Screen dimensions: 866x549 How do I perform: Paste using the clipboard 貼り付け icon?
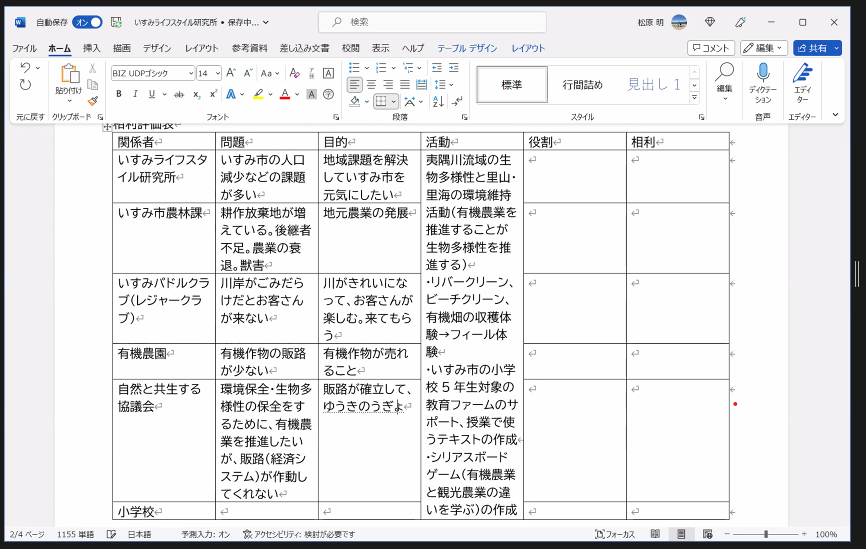pyautogui.click(x=68, y=74)
